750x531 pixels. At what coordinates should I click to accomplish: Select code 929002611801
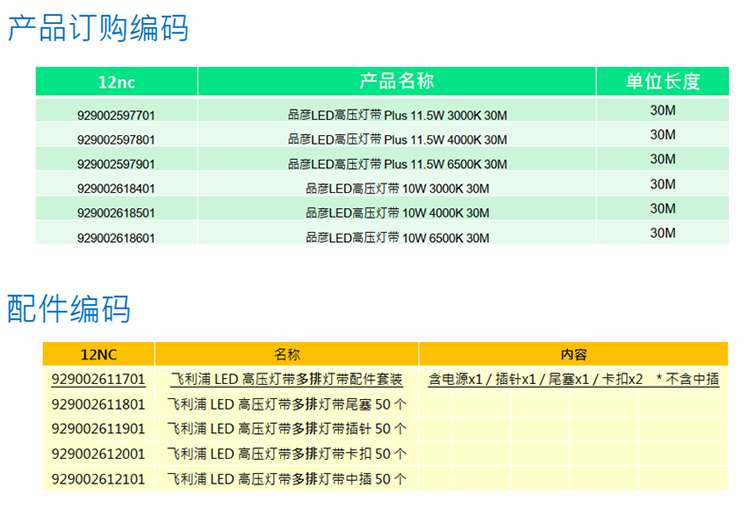pos(98,405)
